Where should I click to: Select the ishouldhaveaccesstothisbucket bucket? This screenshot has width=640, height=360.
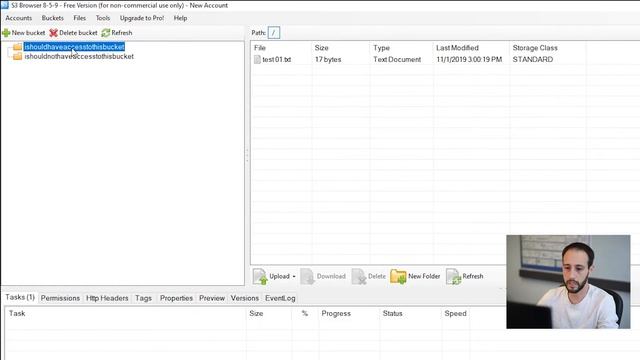point(74,47)
